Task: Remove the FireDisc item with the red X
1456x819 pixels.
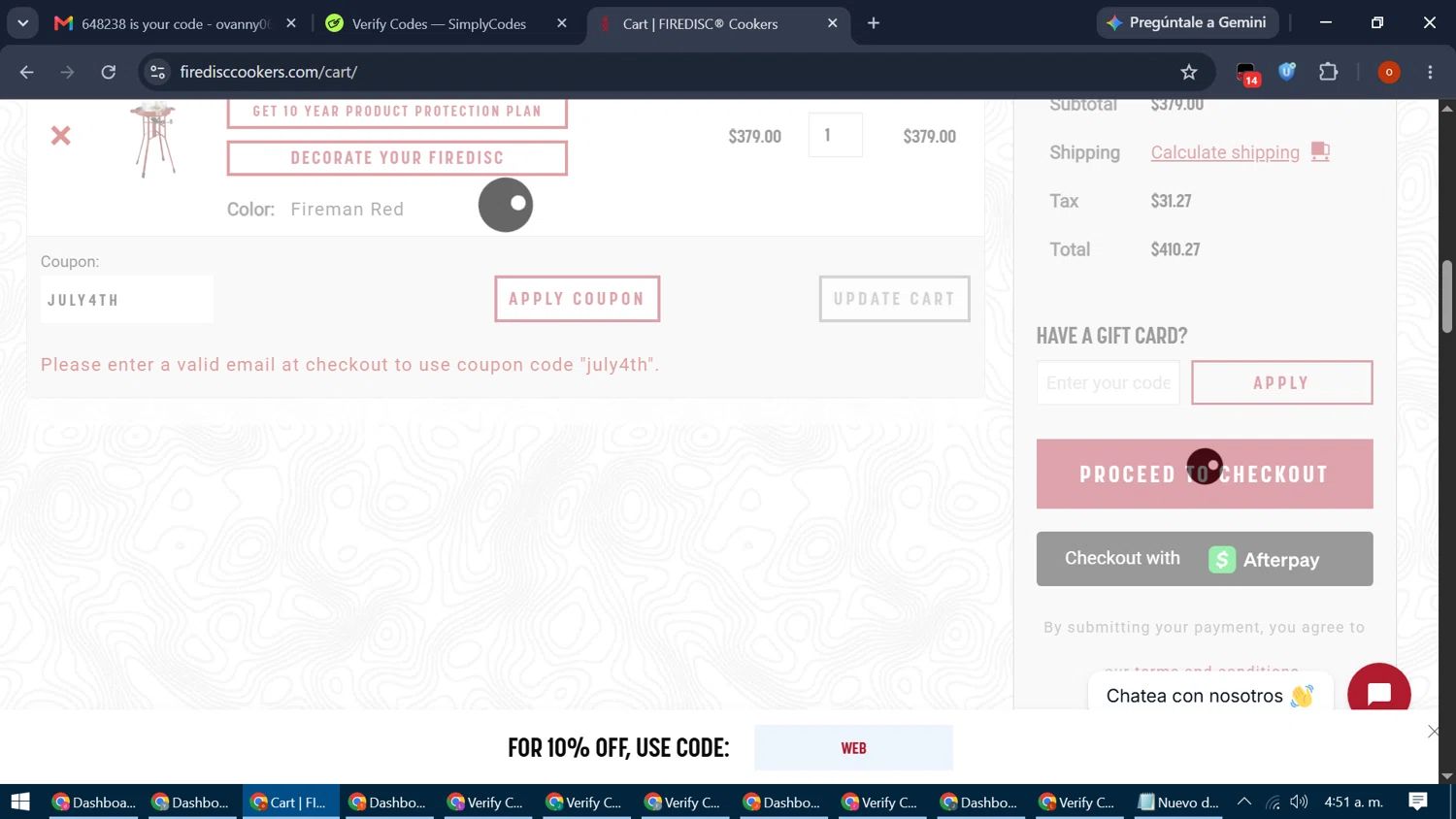Action: click(60, 136)
